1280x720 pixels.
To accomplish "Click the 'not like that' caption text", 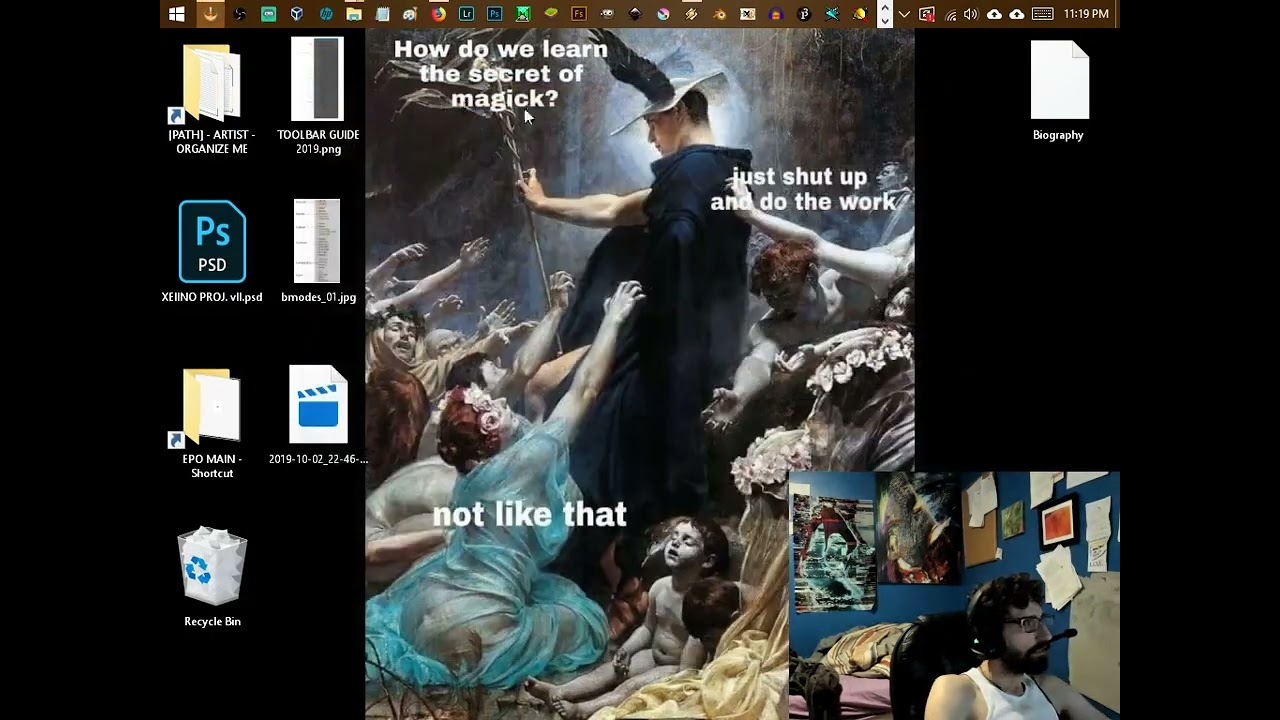I will [x=530, y=515].
